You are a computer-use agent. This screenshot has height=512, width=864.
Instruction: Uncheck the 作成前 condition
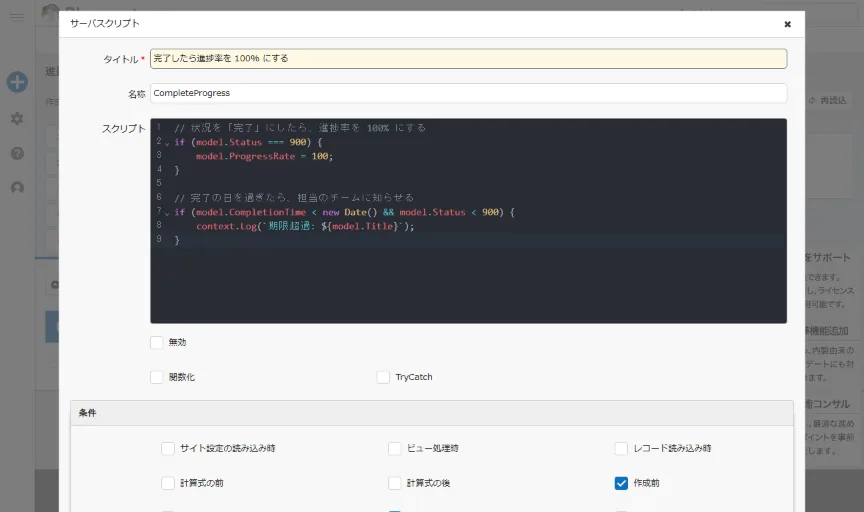coord(621,483)
